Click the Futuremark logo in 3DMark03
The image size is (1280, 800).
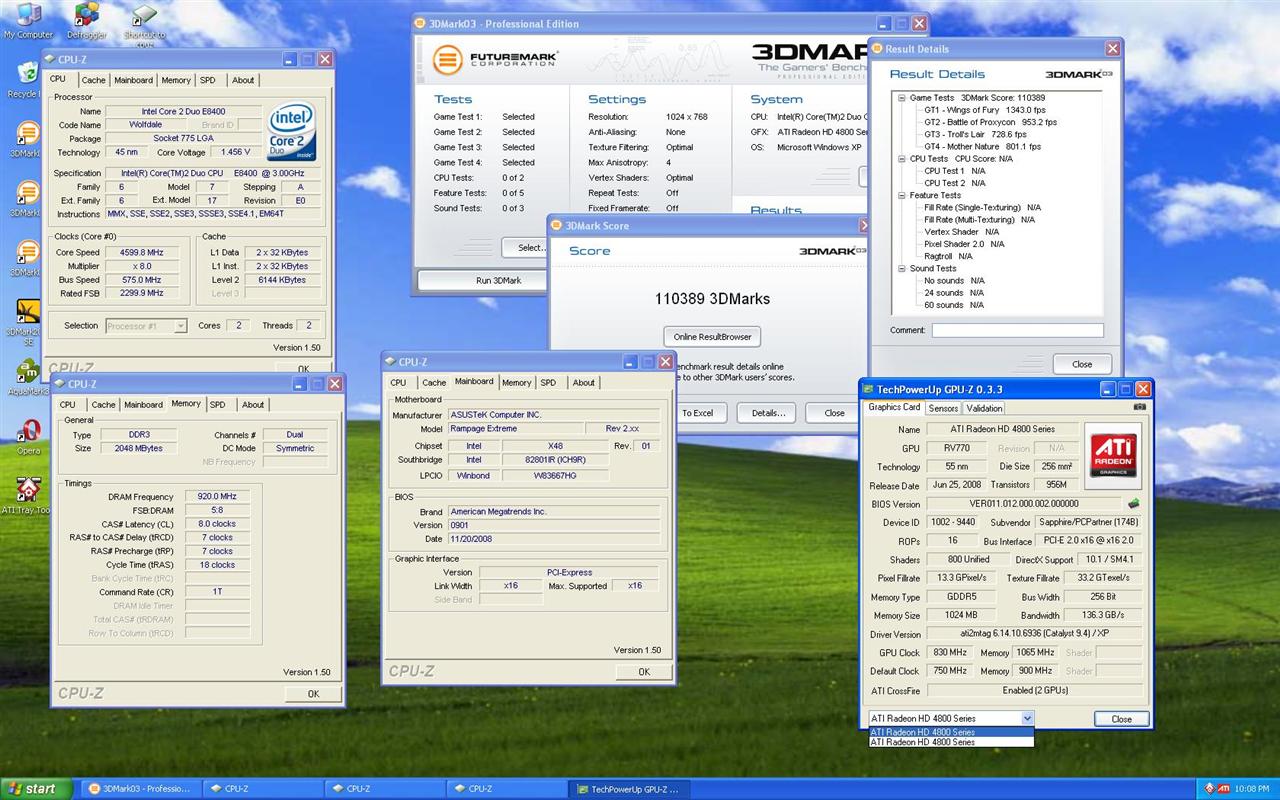pyautogui.click(x=495, y=59)
